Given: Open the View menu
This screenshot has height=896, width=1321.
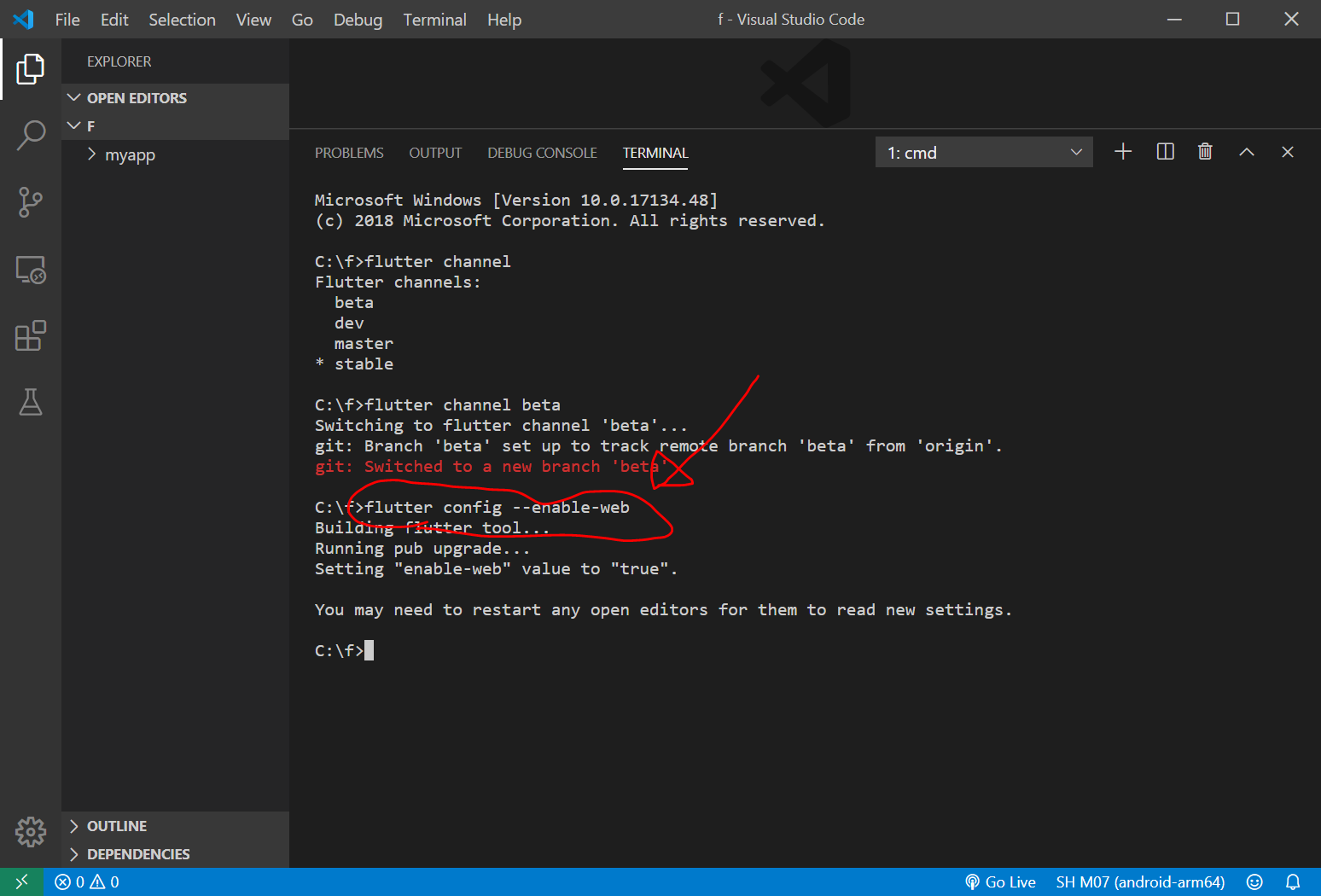Looking at the screenshot, I should [253, 20].
